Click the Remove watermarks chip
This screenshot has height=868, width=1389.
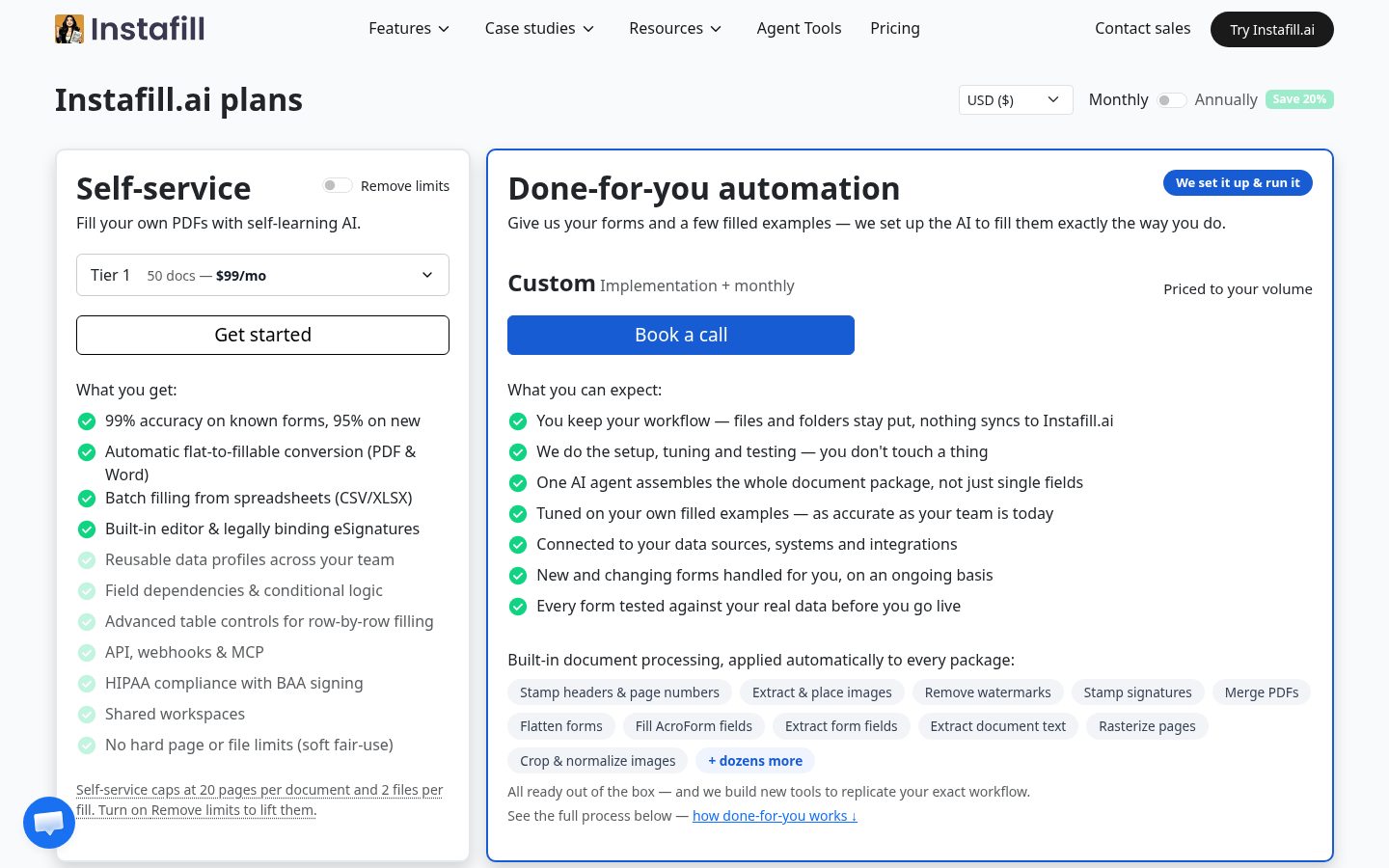pos(988,692)
